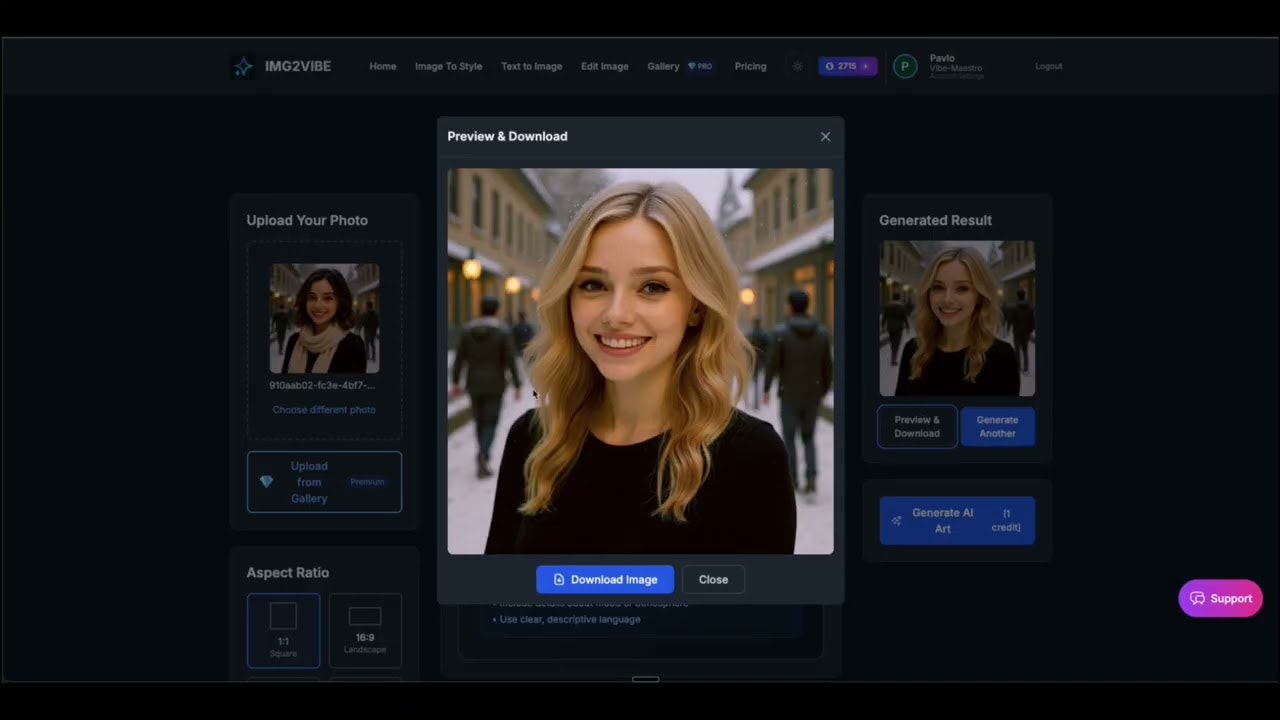Screen dimensions: 1280x720
Task: Click the uploaded photo thumbnail
Action: (324, 318)
